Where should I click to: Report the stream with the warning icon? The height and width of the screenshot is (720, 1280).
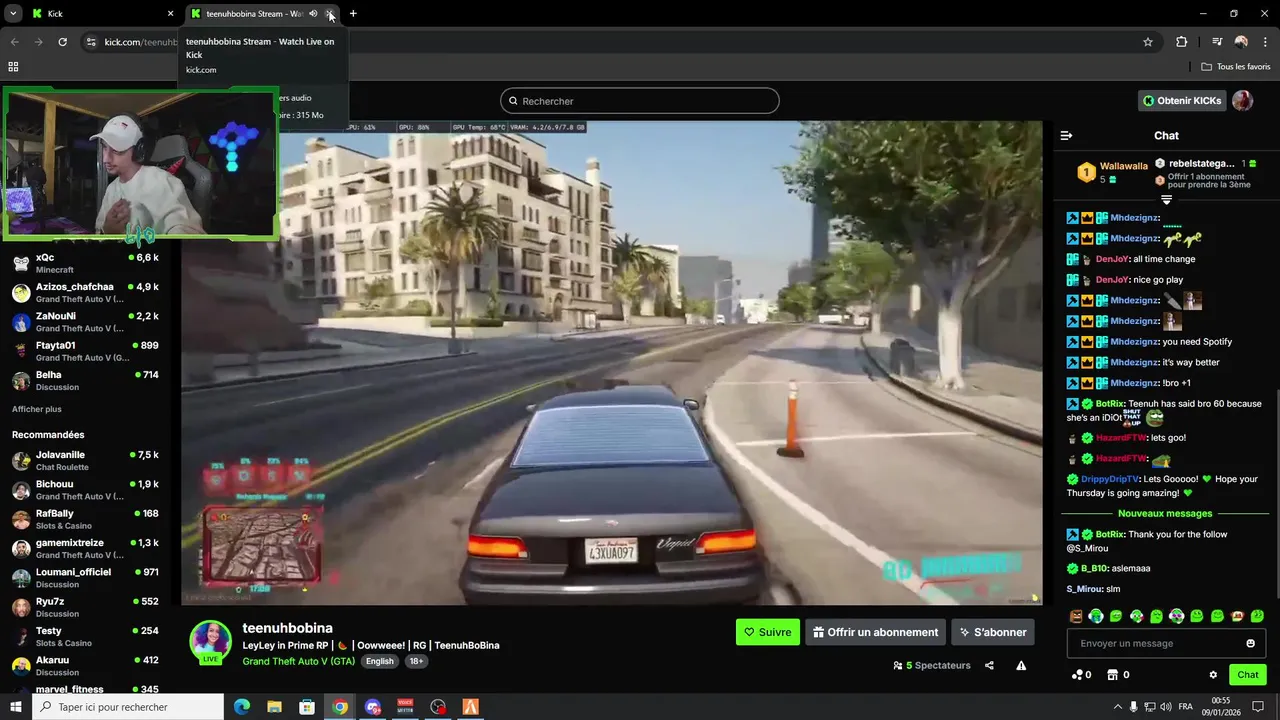[x=1021, y=665]
